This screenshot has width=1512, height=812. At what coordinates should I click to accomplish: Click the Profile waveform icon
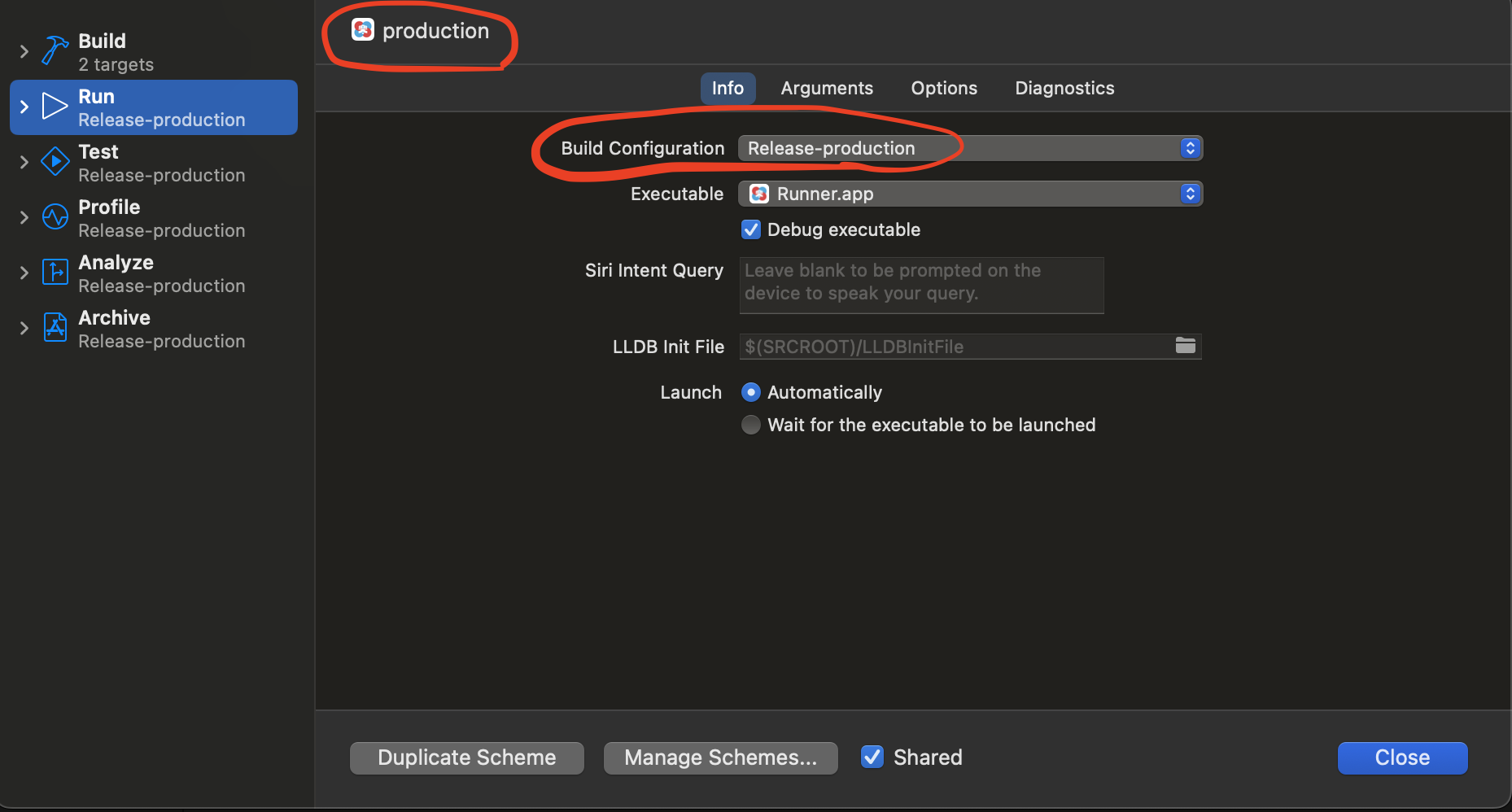tap(55, 216)
